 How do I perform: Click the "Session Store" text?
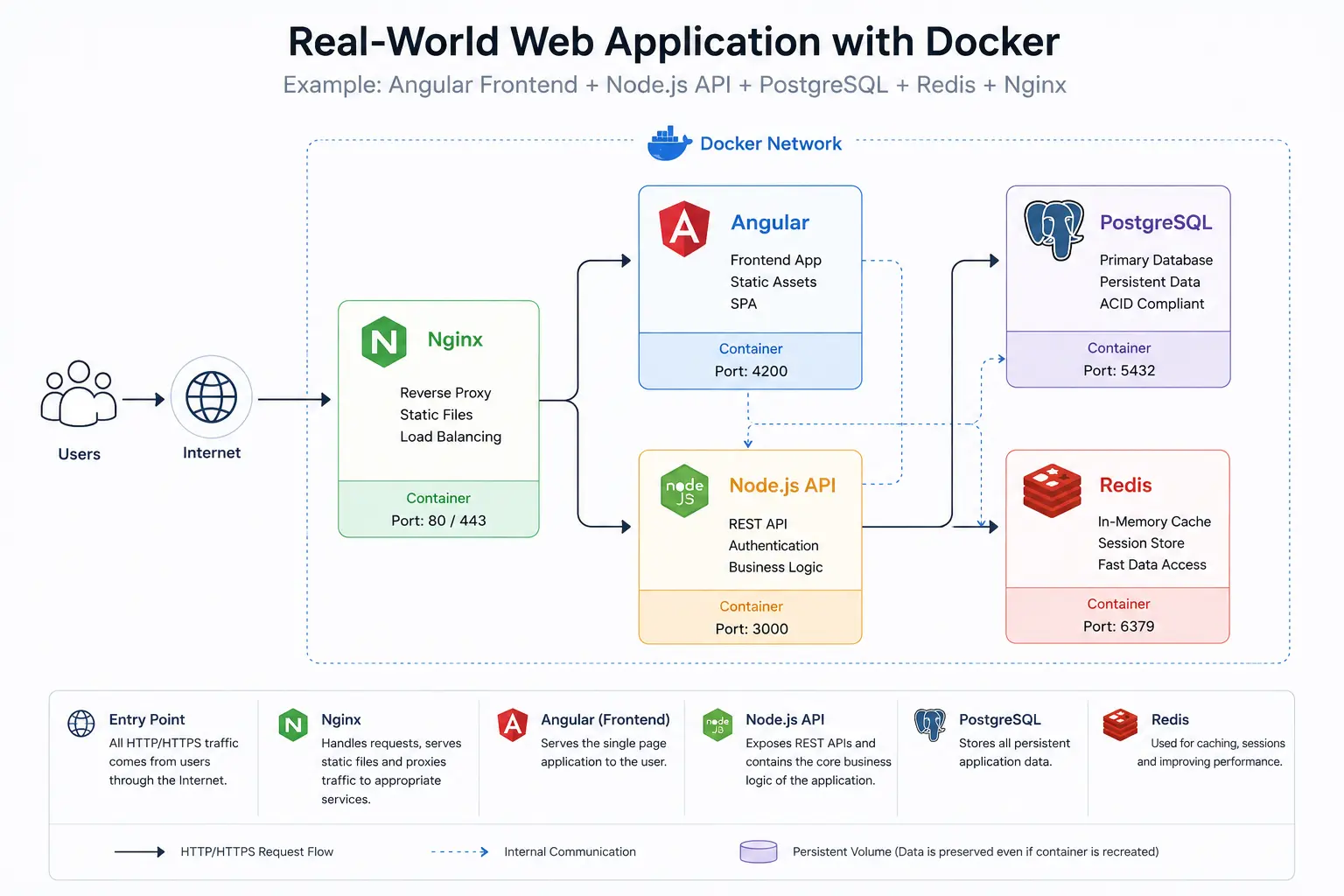[x=1141, y=543]
